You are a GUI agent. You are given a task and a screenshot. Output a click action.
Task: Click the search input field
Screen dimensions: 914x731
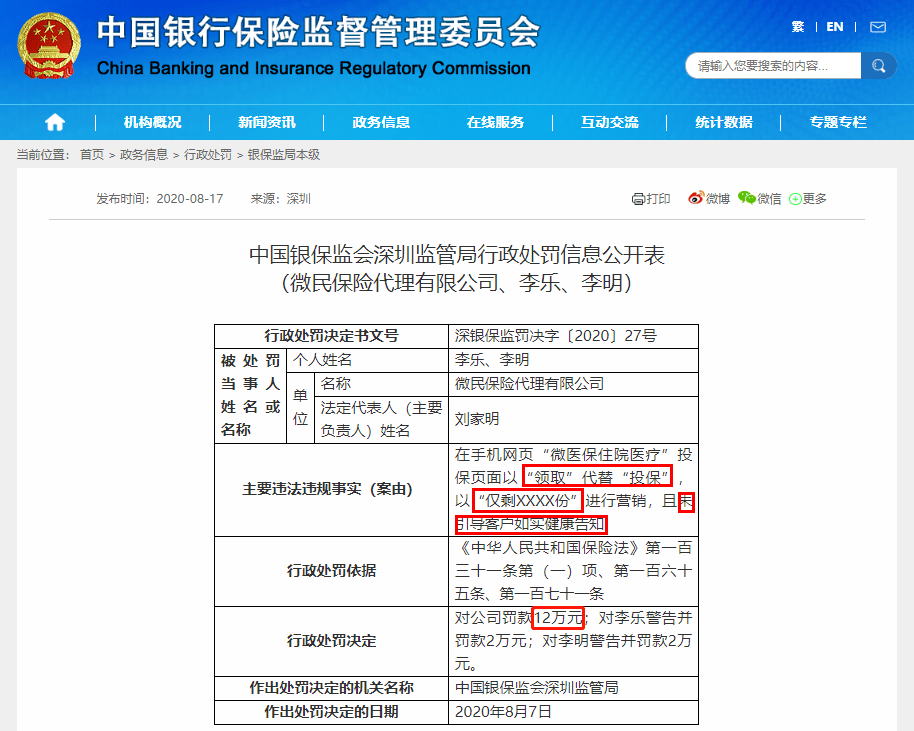coord(773,66)
